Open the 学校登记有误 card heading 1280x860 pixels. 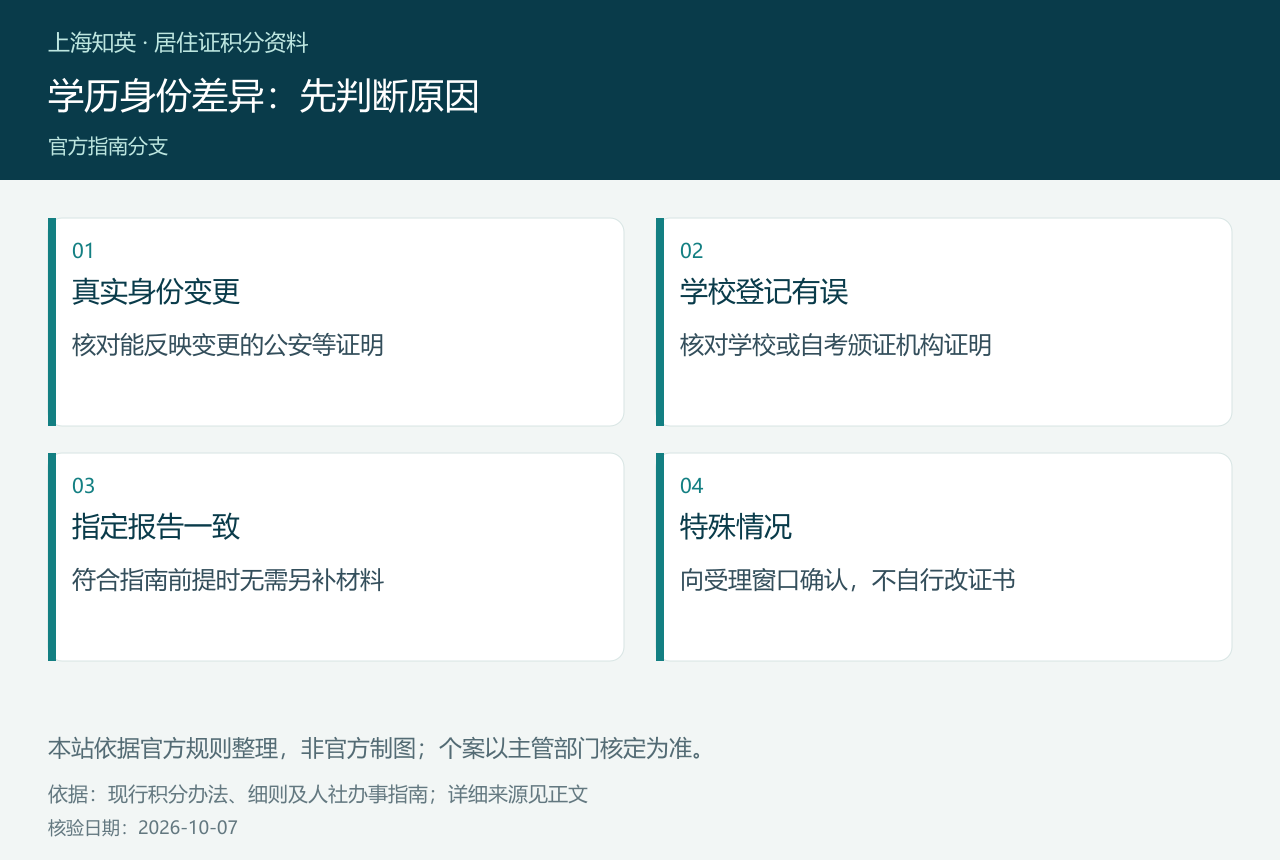pyautogui.click(x=764, y=292)
